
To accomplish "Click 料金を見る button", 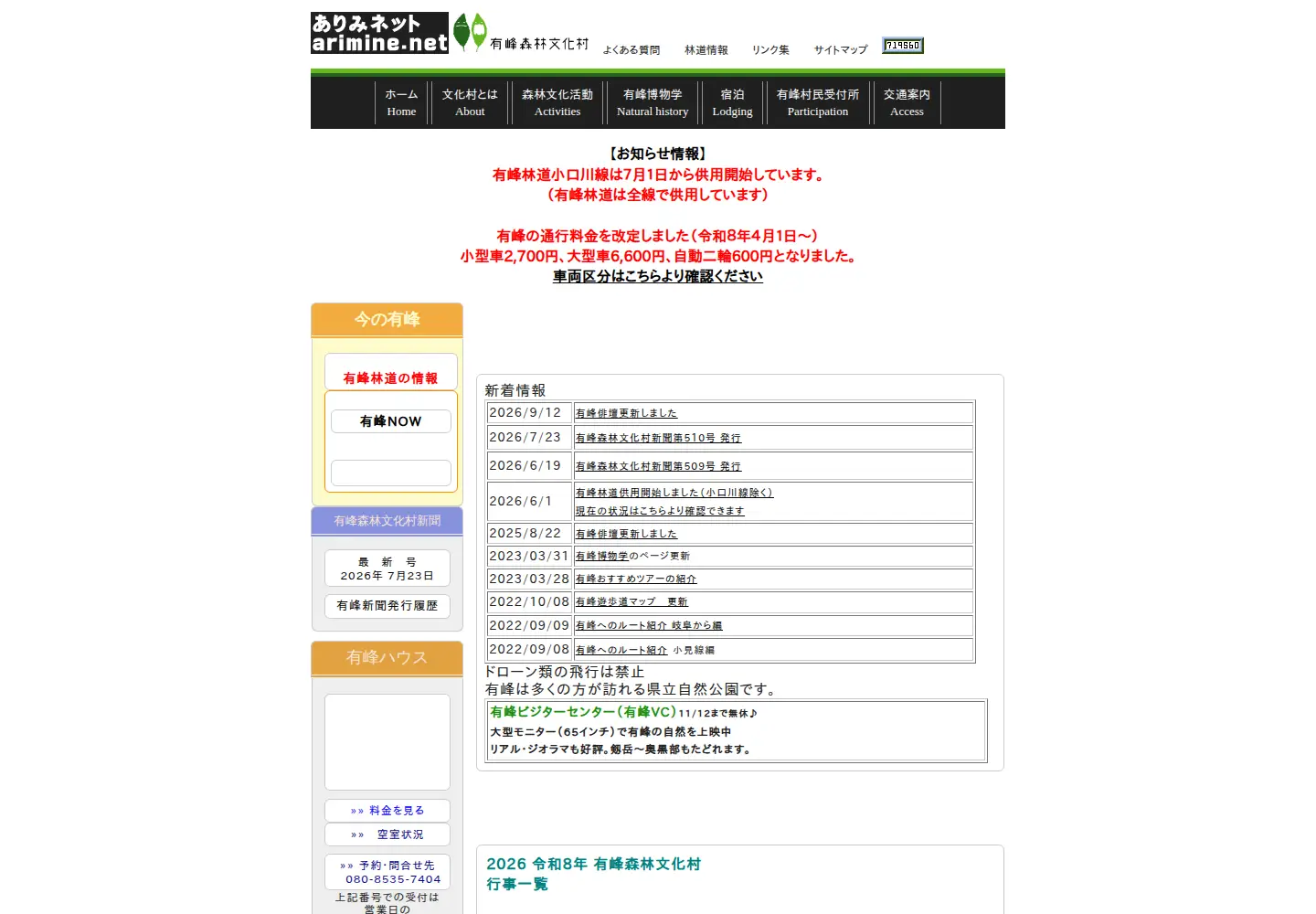I will tap(387, 811).
